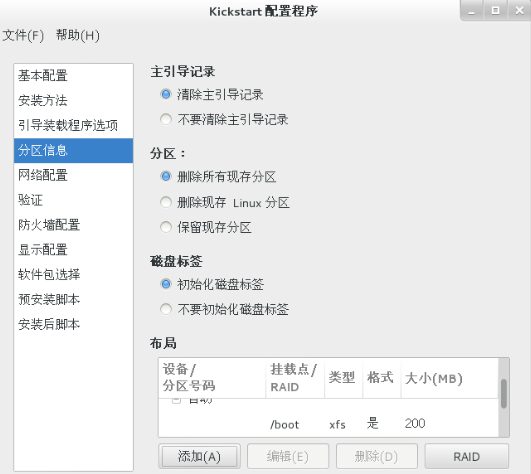Click the xfs type cell
531x474 pixels.
click(337, 425)
